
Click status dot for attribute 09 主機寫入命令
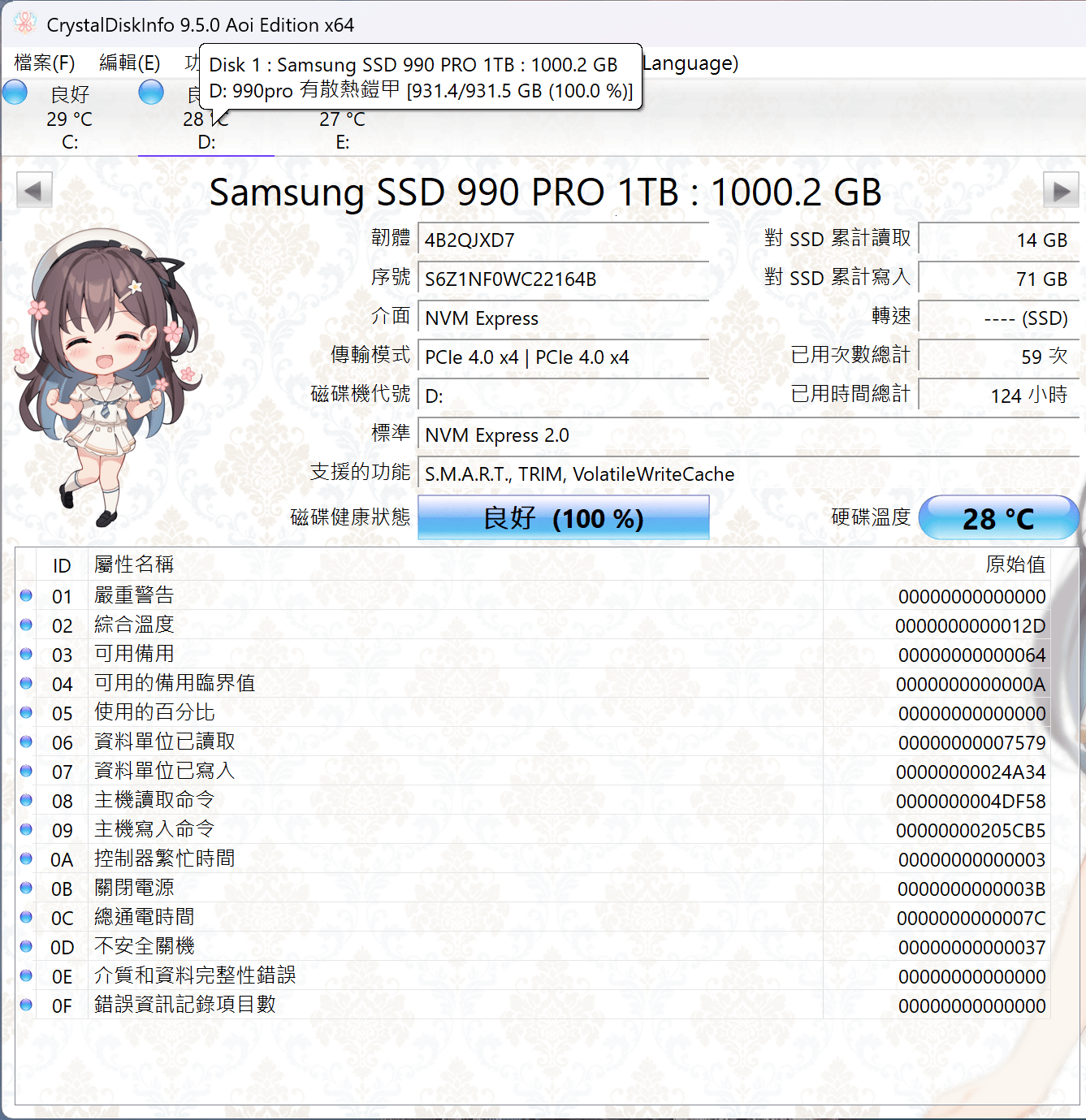pyautogui.click(x=26, y=829)
